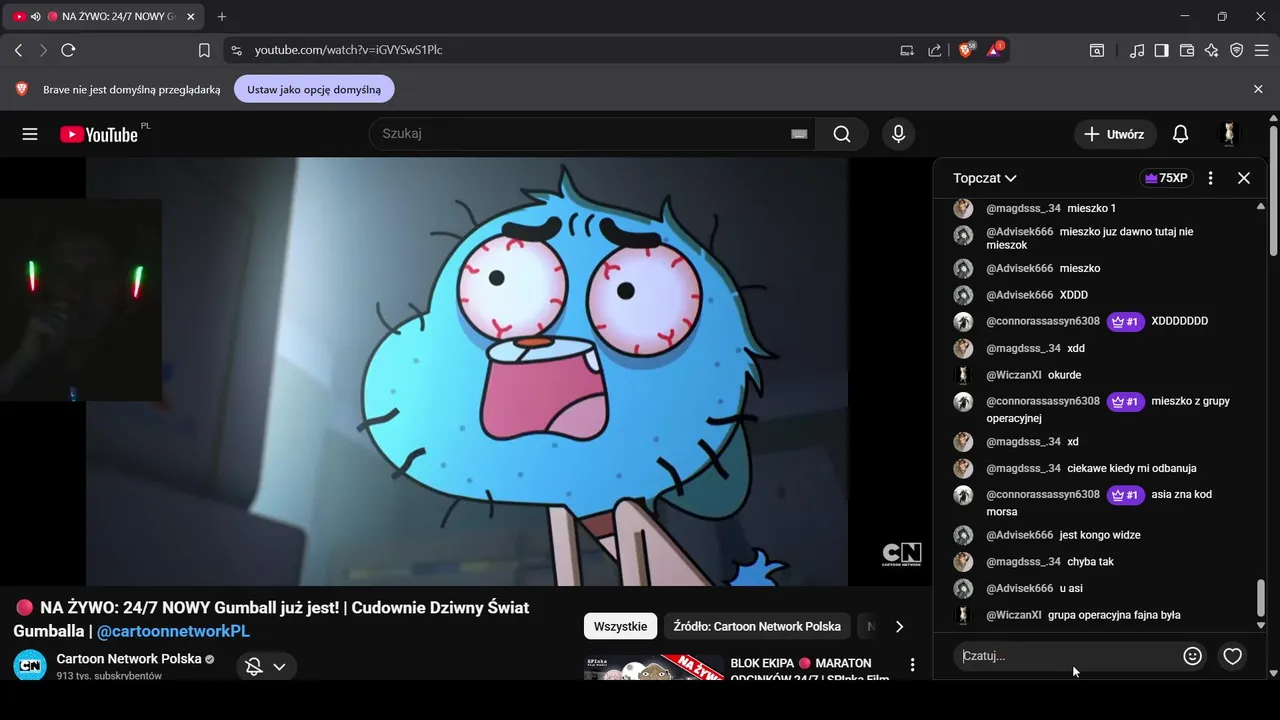Open Brave VPN shield icon
This screenshot has width=1280, height=720.
pos(1237,50)
